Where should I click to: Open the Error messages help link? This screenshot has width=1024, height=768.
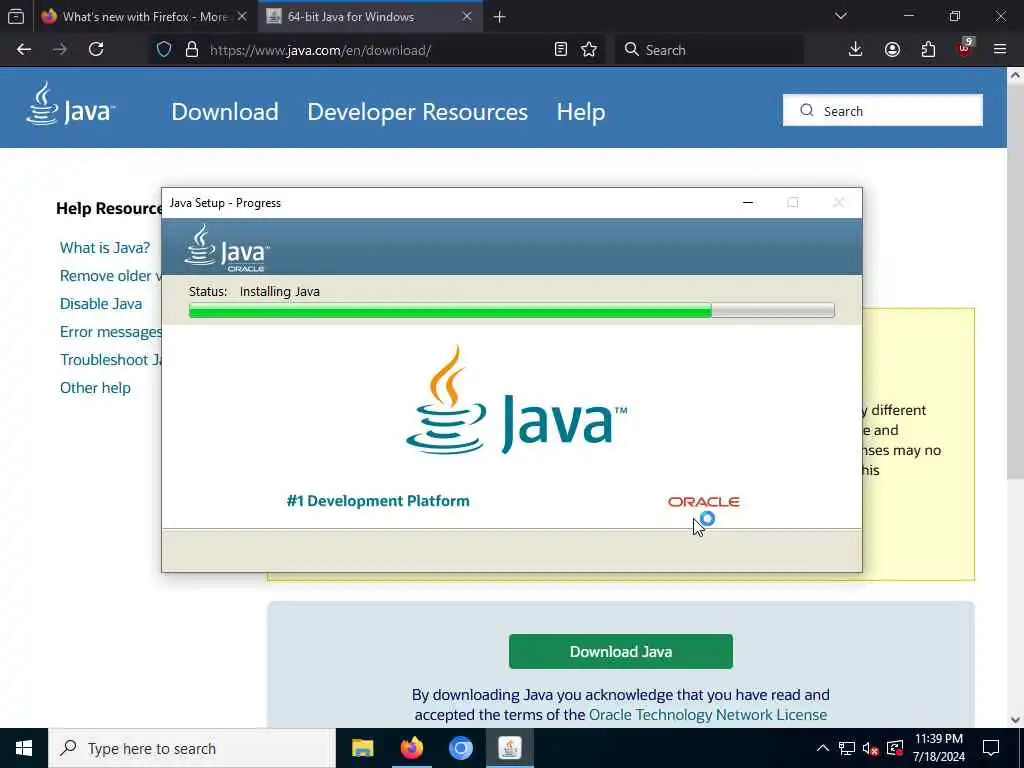110,332
